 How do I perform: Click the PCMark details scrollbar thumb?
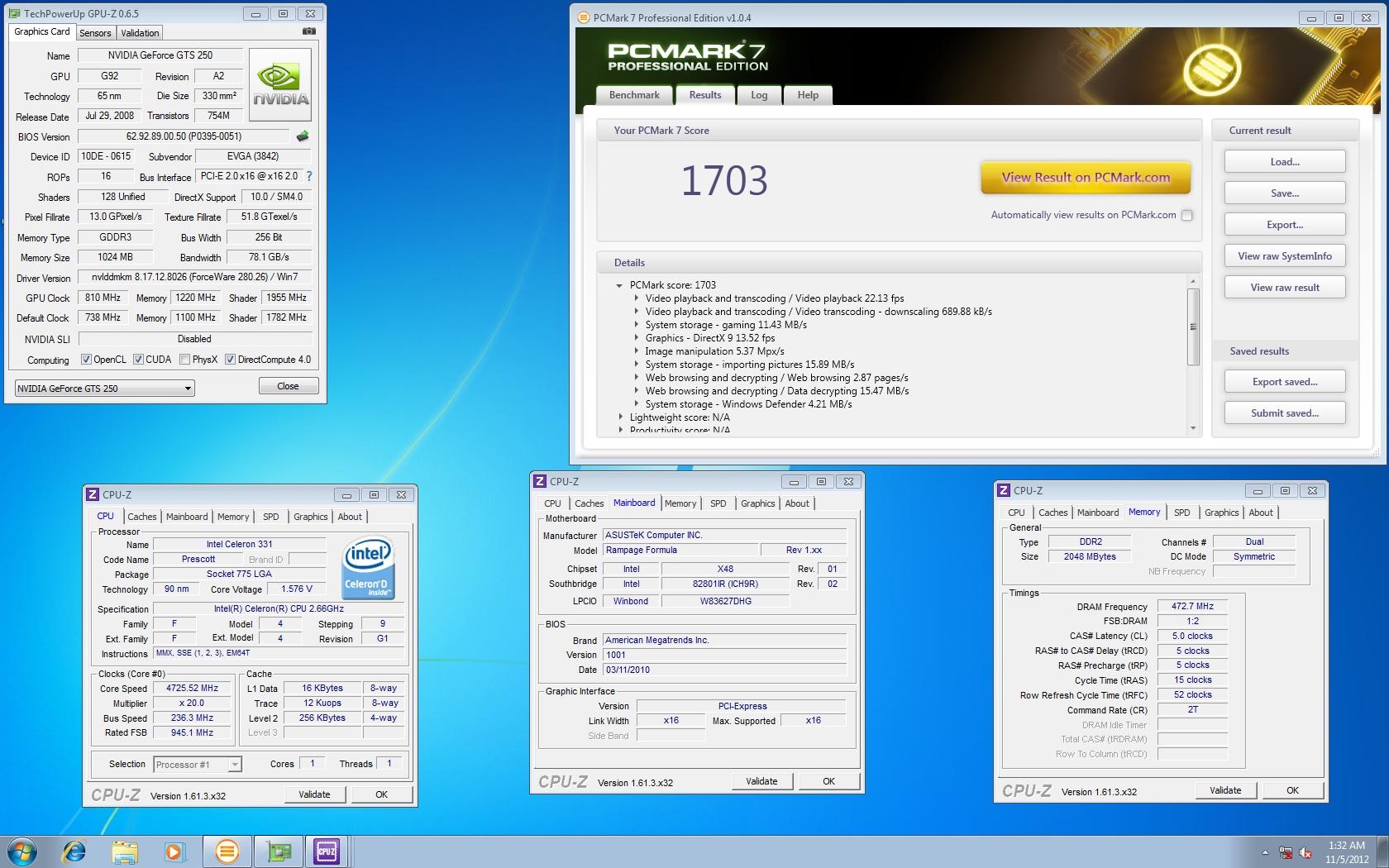1193,327
